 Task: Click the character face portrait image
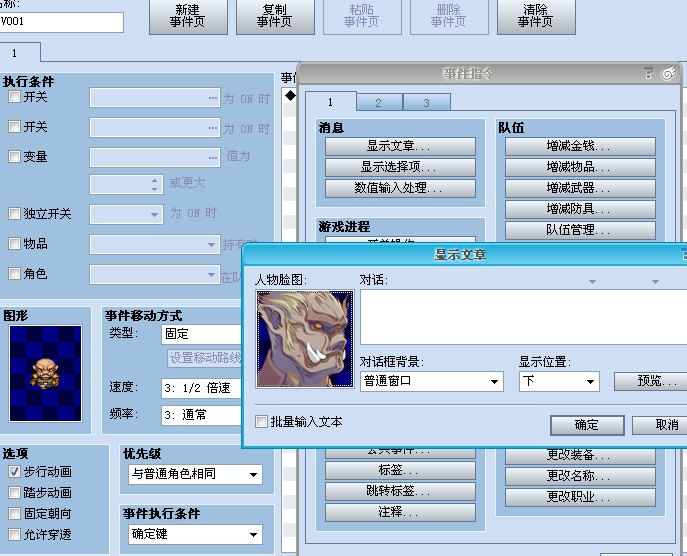pos(305,339)
